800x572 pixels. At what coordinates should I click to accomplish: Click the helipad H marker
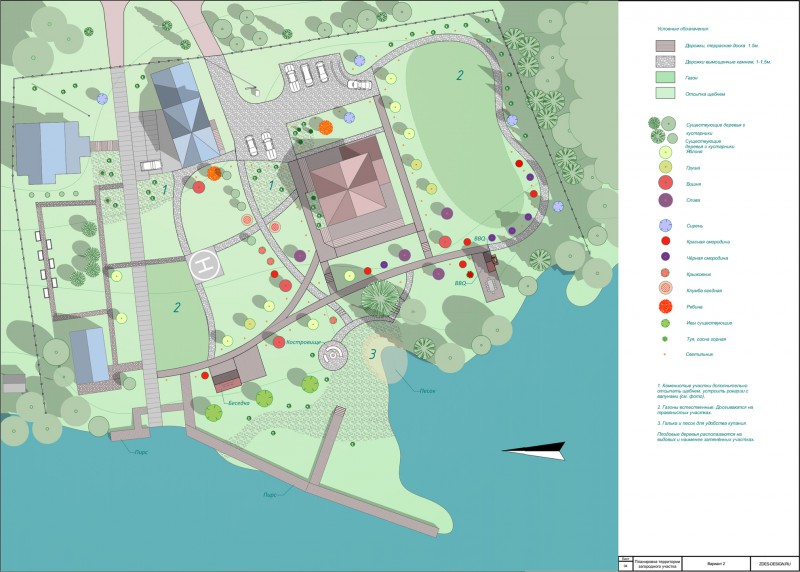204,266
